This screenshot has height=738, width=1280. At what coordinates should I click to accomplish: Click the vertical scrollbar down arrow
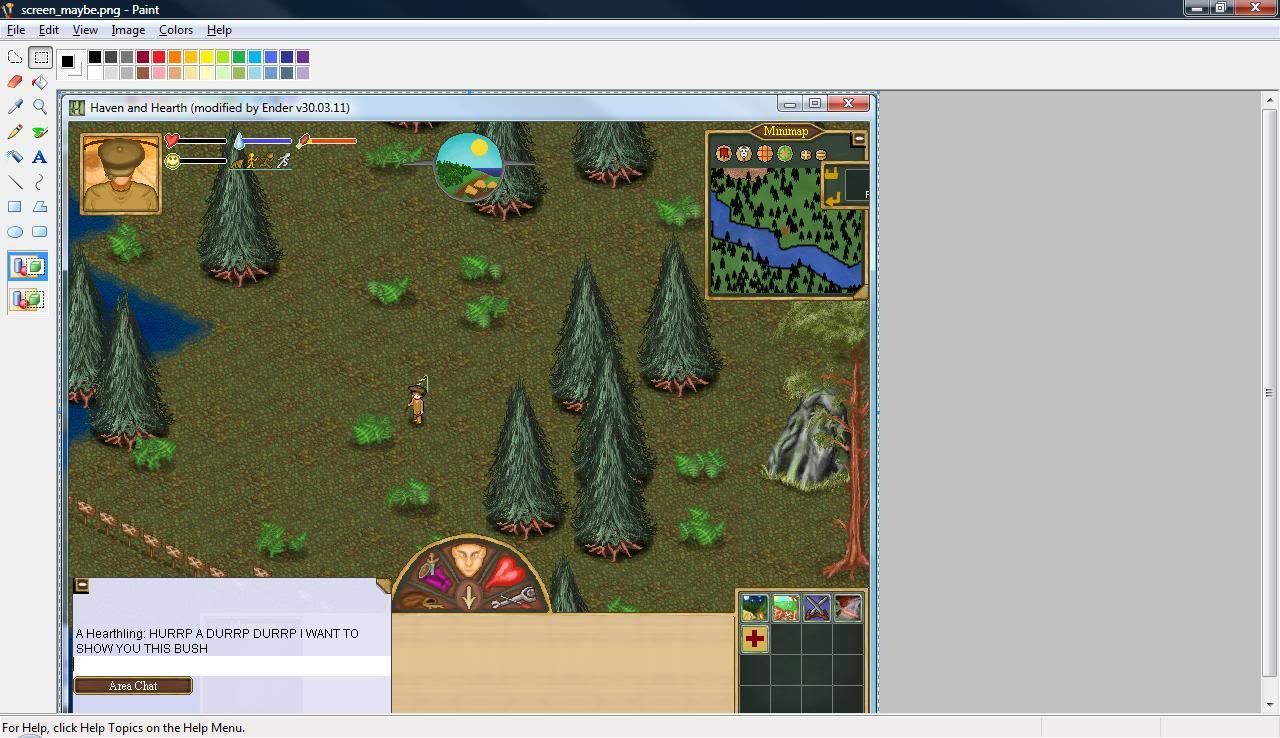coord(1270,704)
